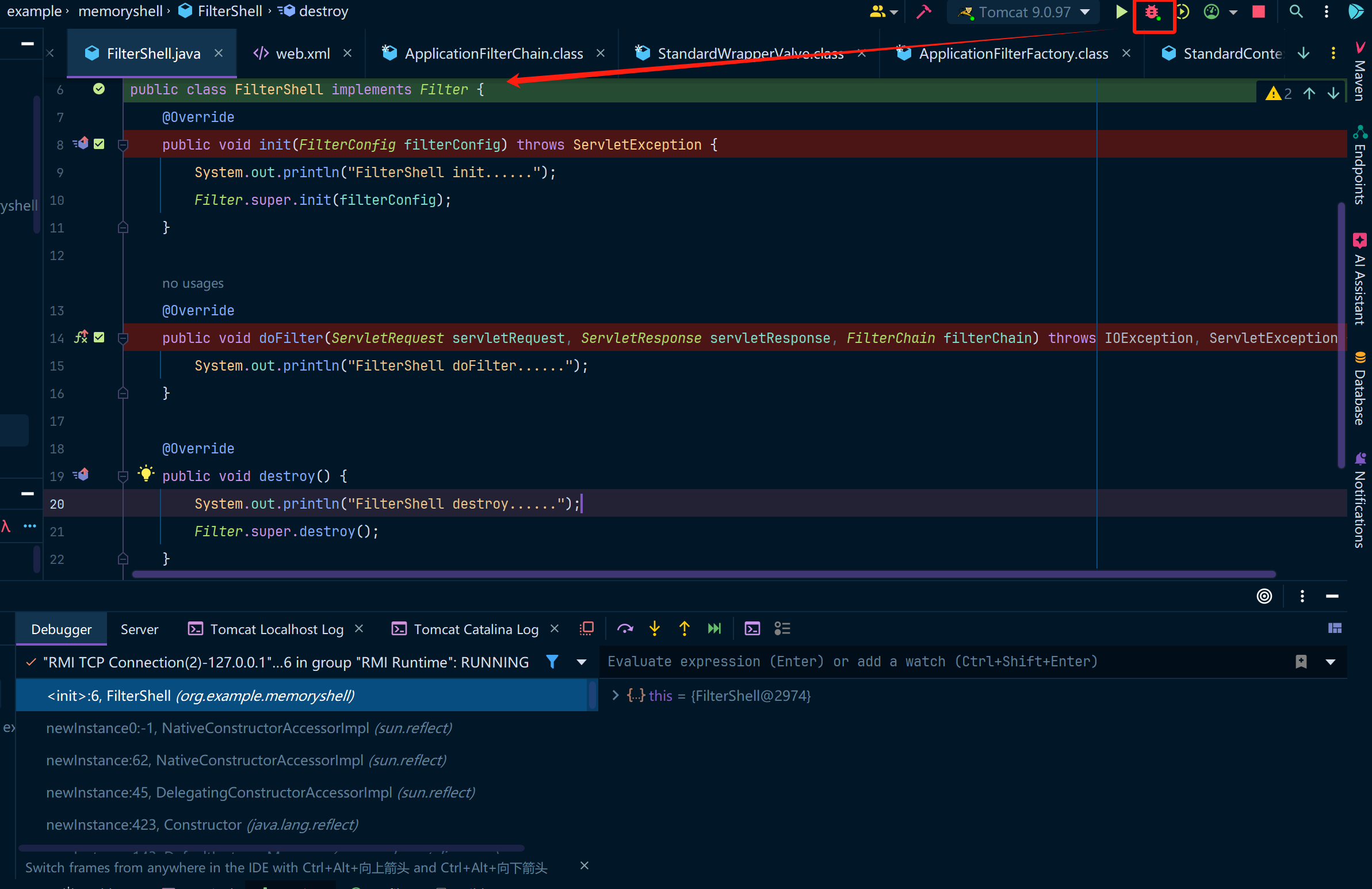Screen dimensions: 1372x889
Task: Open the top toolbar more-actions menu
Action: (1326, 12)
